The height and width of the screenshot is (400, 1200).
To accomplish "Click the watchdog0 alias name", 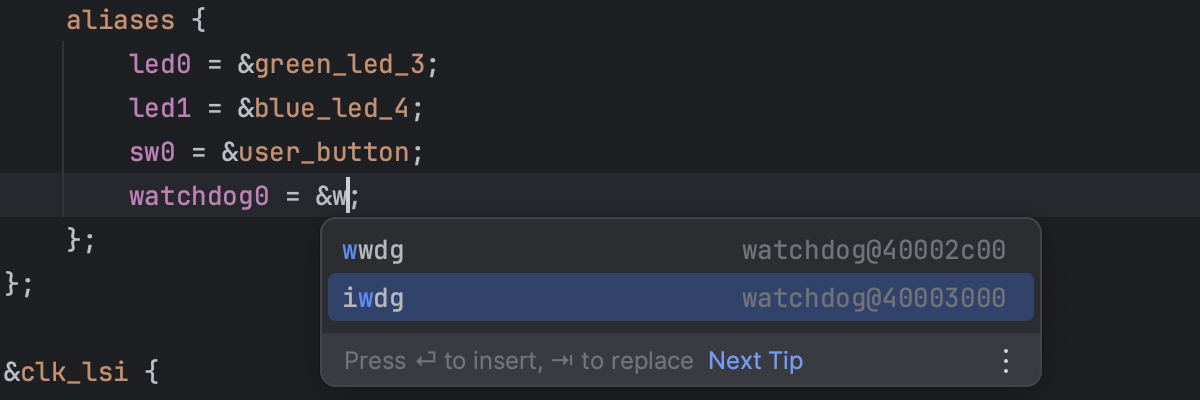I will (199, 197).
